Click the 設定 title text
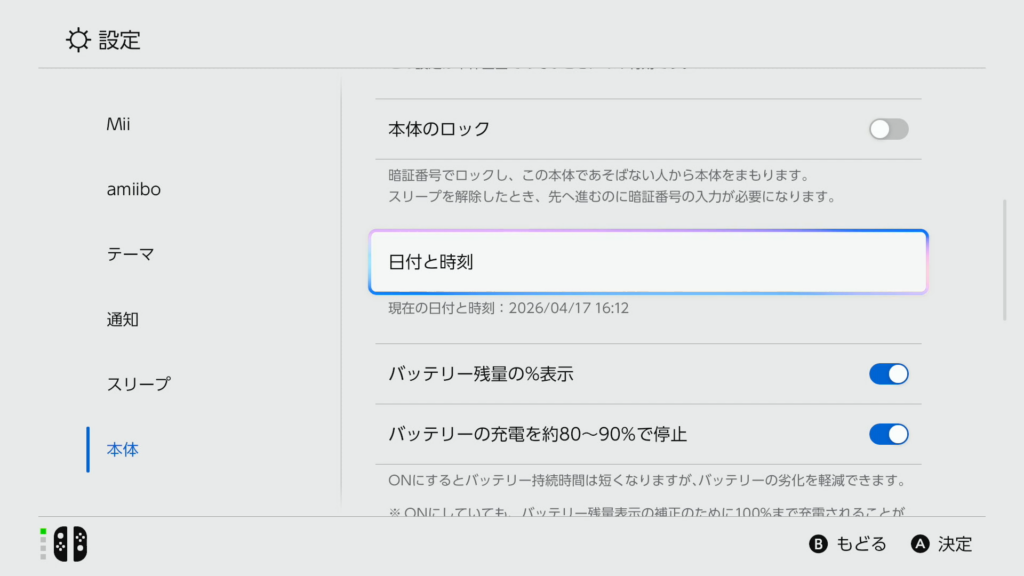 point(120,40)
